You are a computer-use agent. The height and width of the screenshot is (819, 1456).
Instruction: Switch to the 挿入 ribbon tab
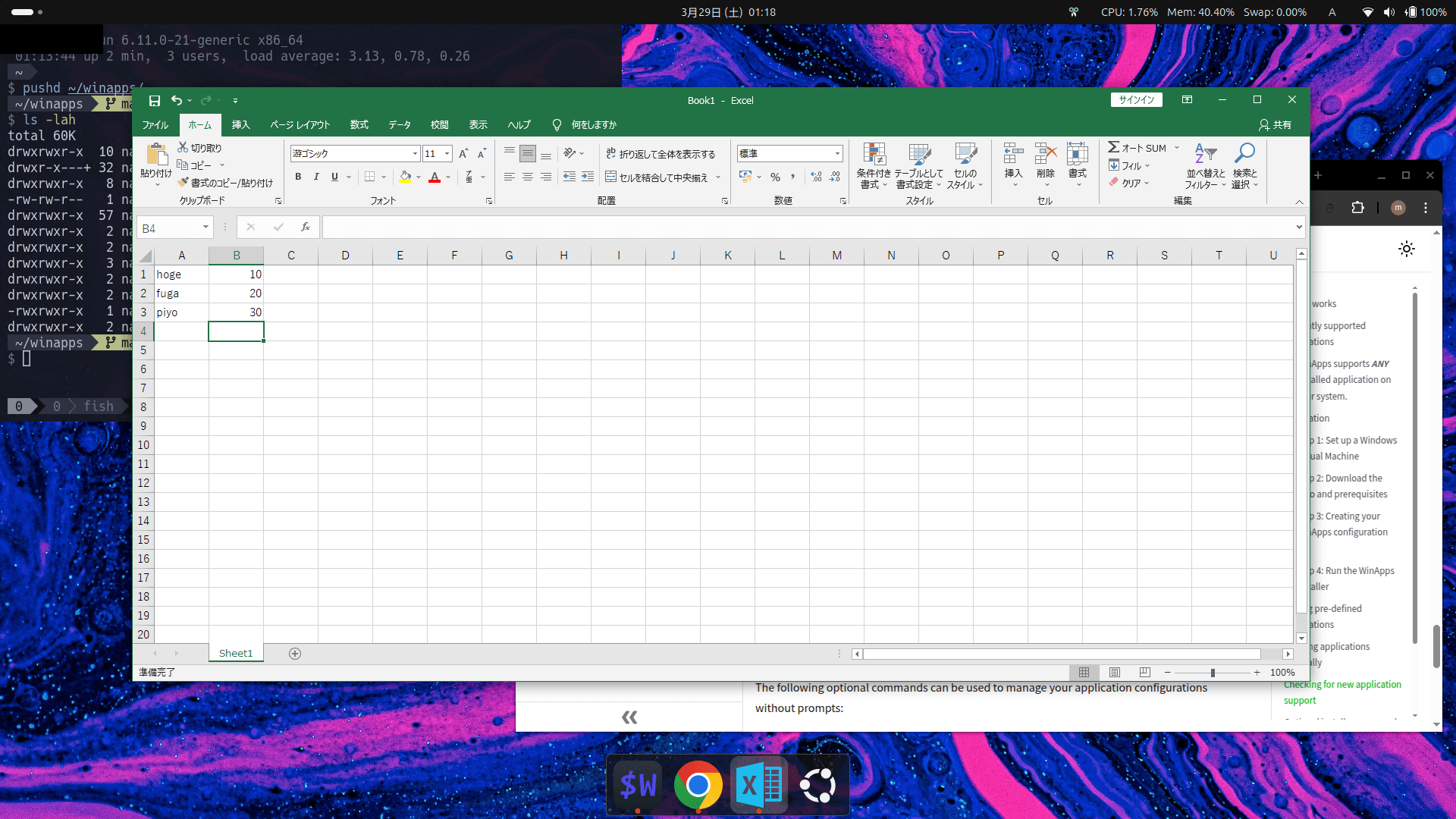(240, 125)
